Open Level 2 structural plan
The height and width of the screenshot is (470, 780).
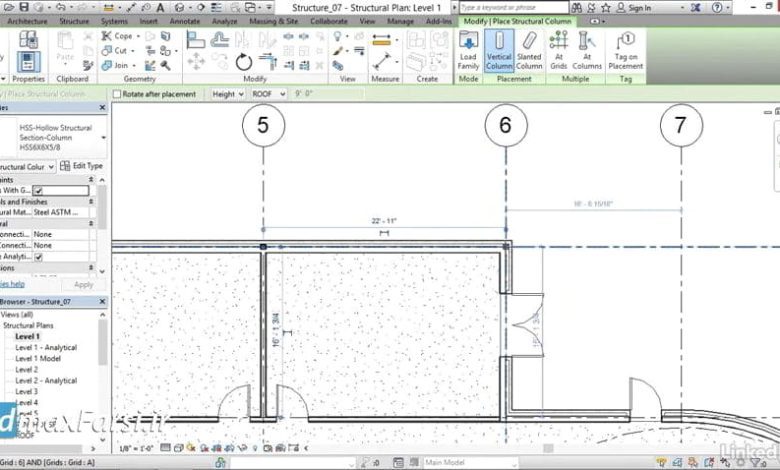[x=26, y=370]
